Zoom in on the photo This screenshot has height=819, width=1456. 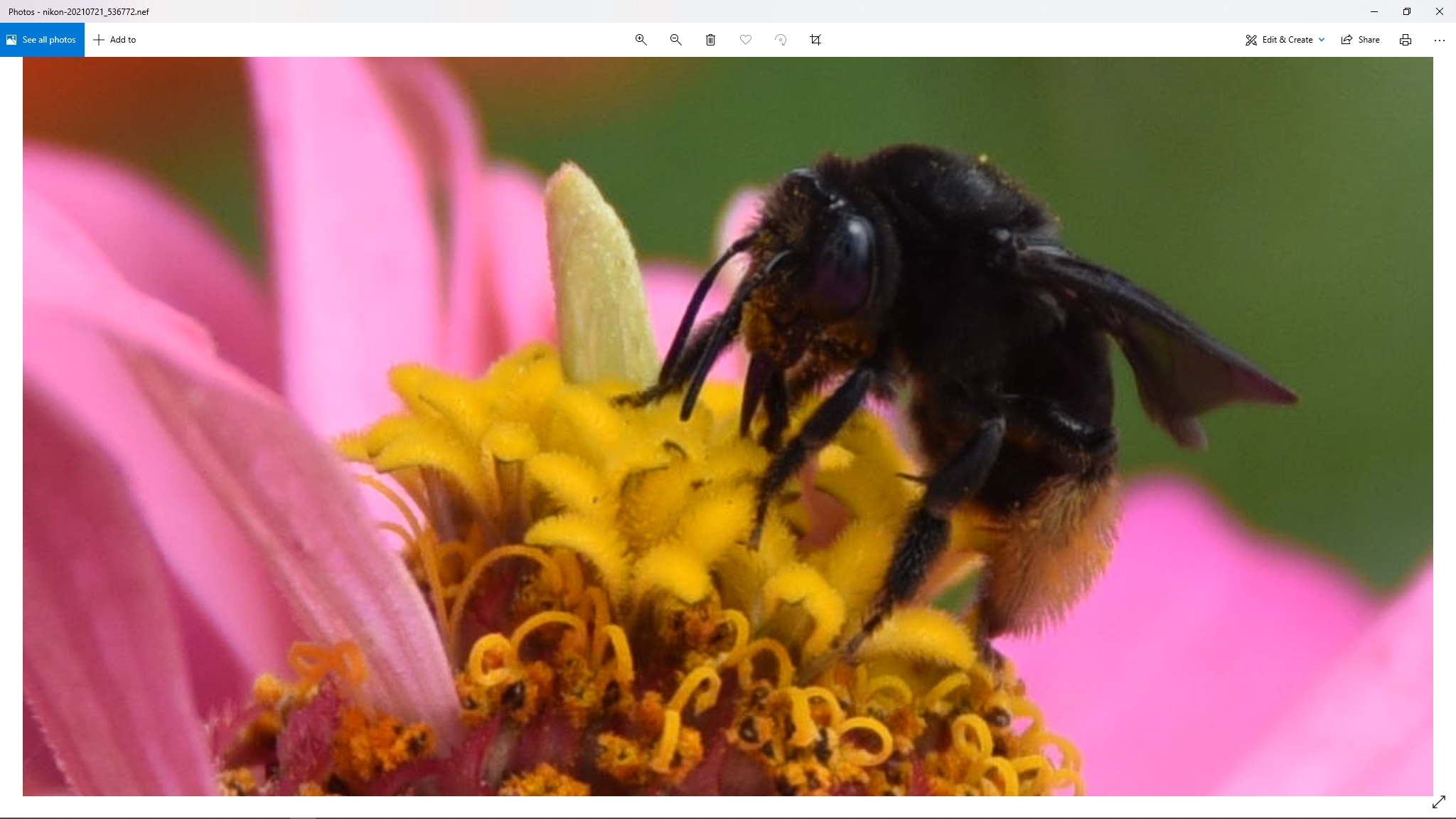(x=641, y=40)
